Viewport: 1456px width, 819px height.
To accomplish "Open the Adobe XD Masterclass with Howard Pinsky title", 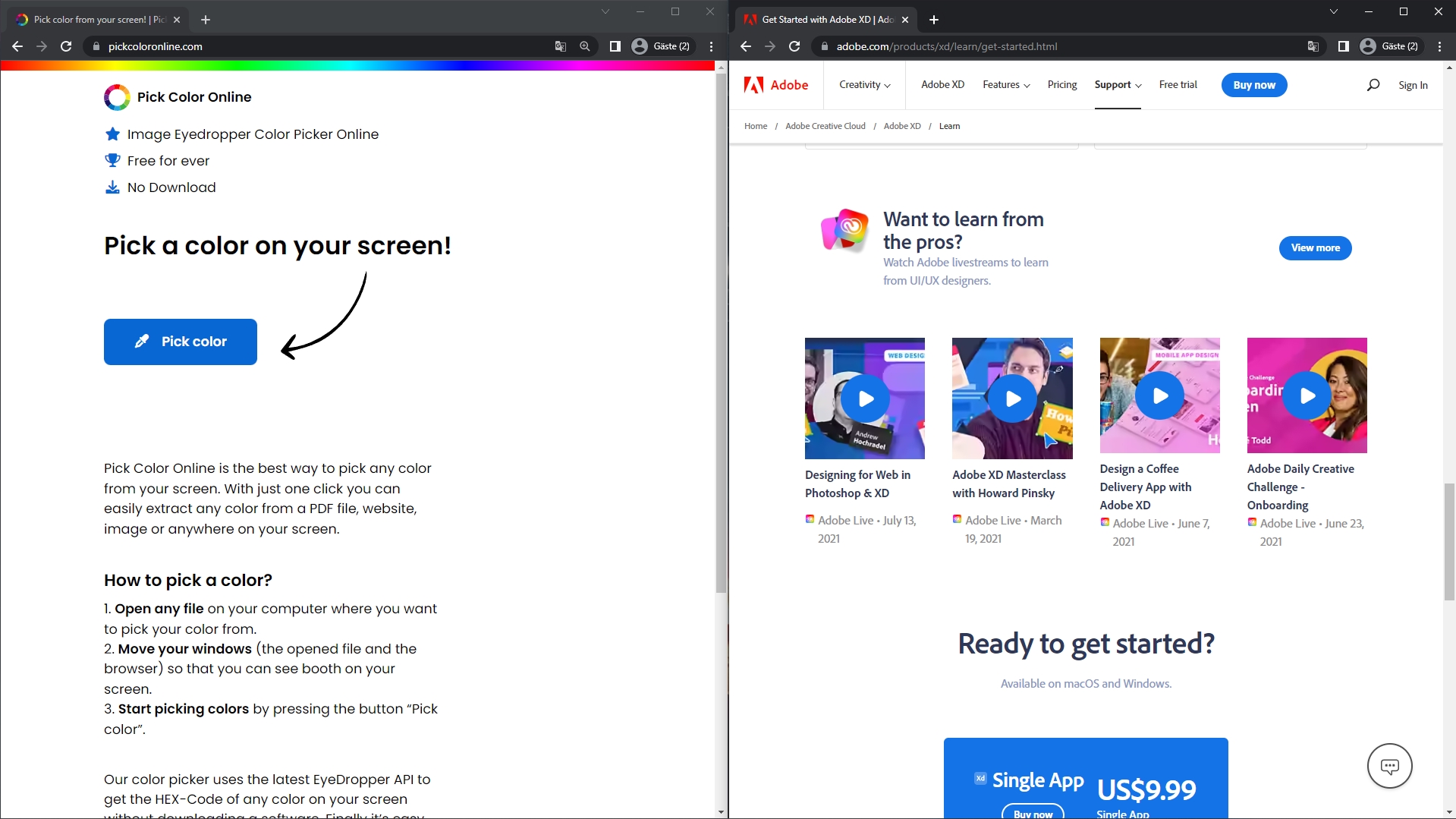I will [1009, 484].
